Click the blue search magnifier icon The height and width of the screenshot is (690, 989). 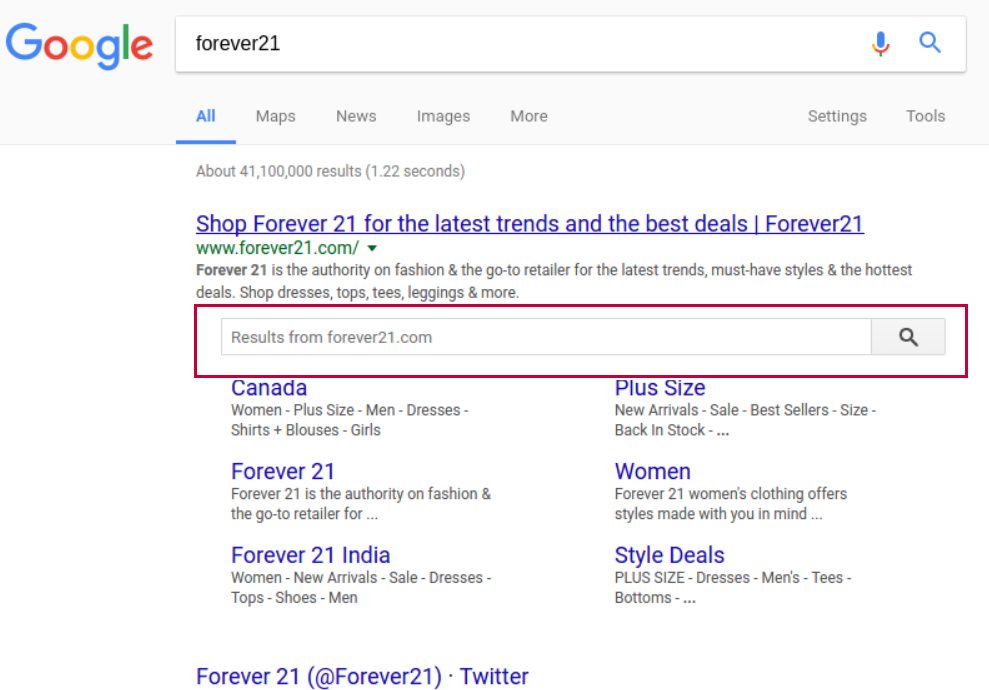[930, 43]
